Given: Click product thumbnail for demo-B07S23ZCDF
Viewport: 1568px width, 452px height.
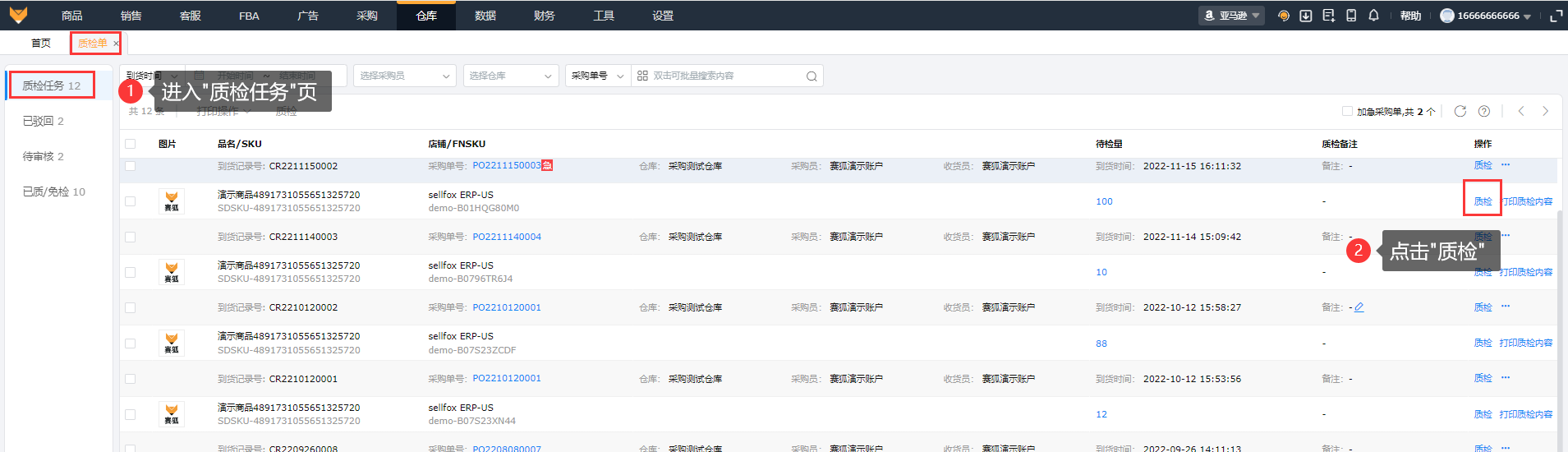Looking at the screenshot, I should point(172,343).
